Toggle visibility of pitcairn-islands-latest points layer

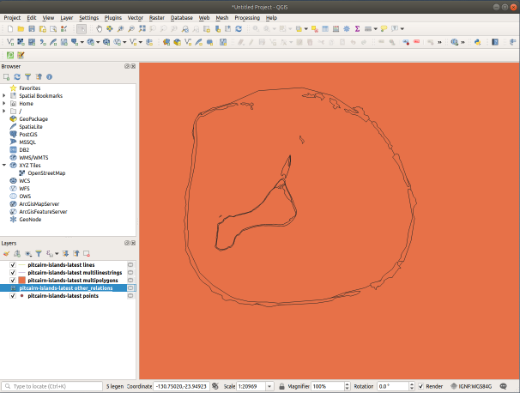pos(13,296)
